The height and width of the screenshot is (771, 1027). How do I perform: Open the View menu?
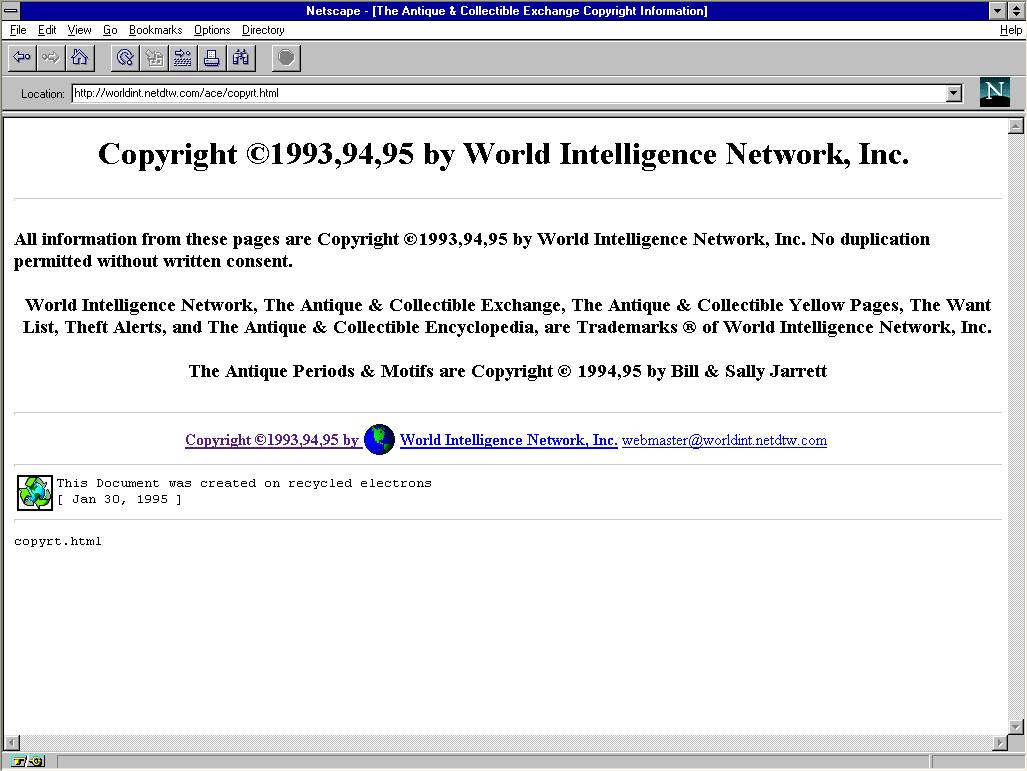coord(79,30)
